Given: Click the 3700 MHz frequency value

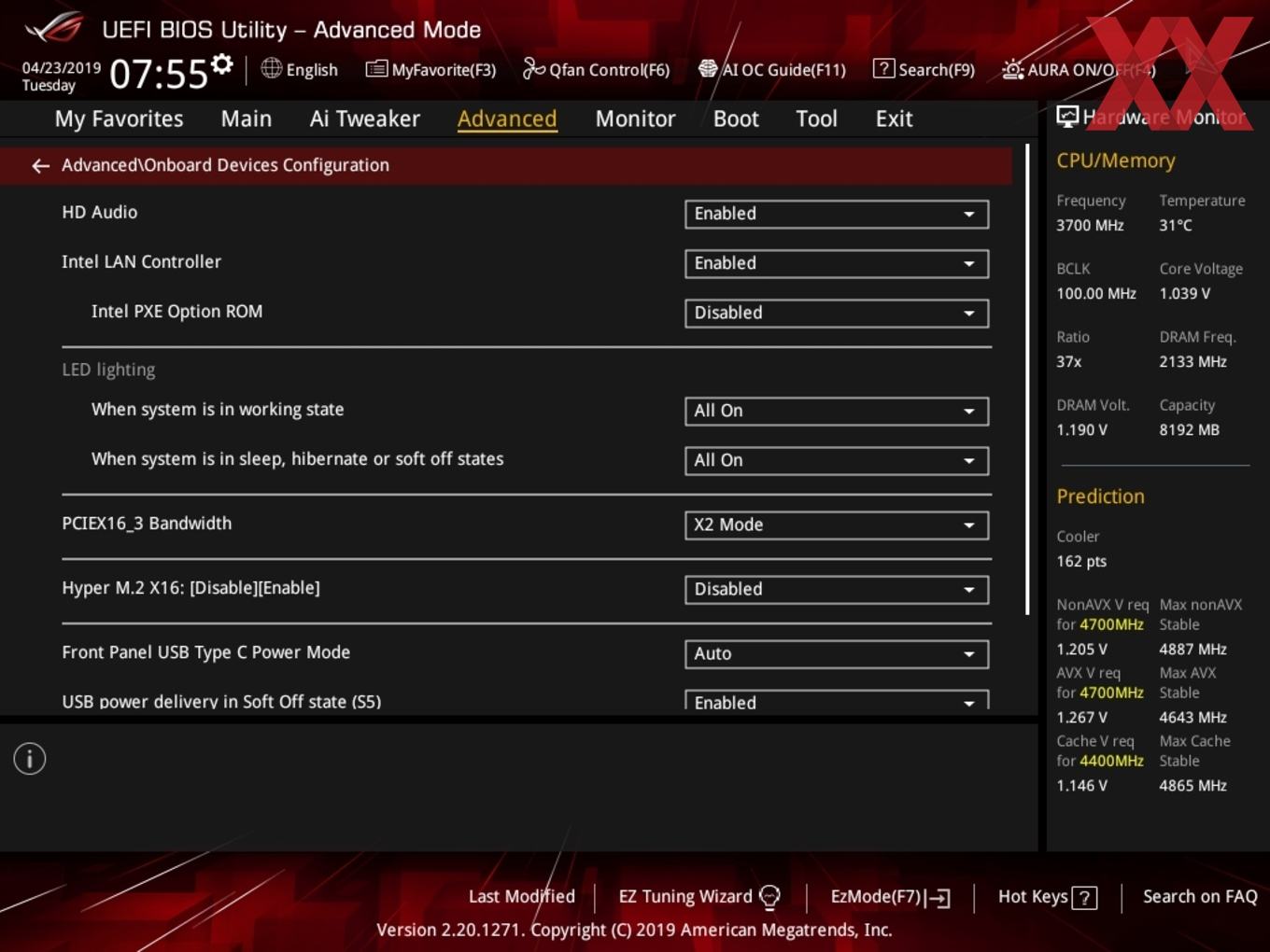Looking at the screenshot, I should coord(1090,225).
